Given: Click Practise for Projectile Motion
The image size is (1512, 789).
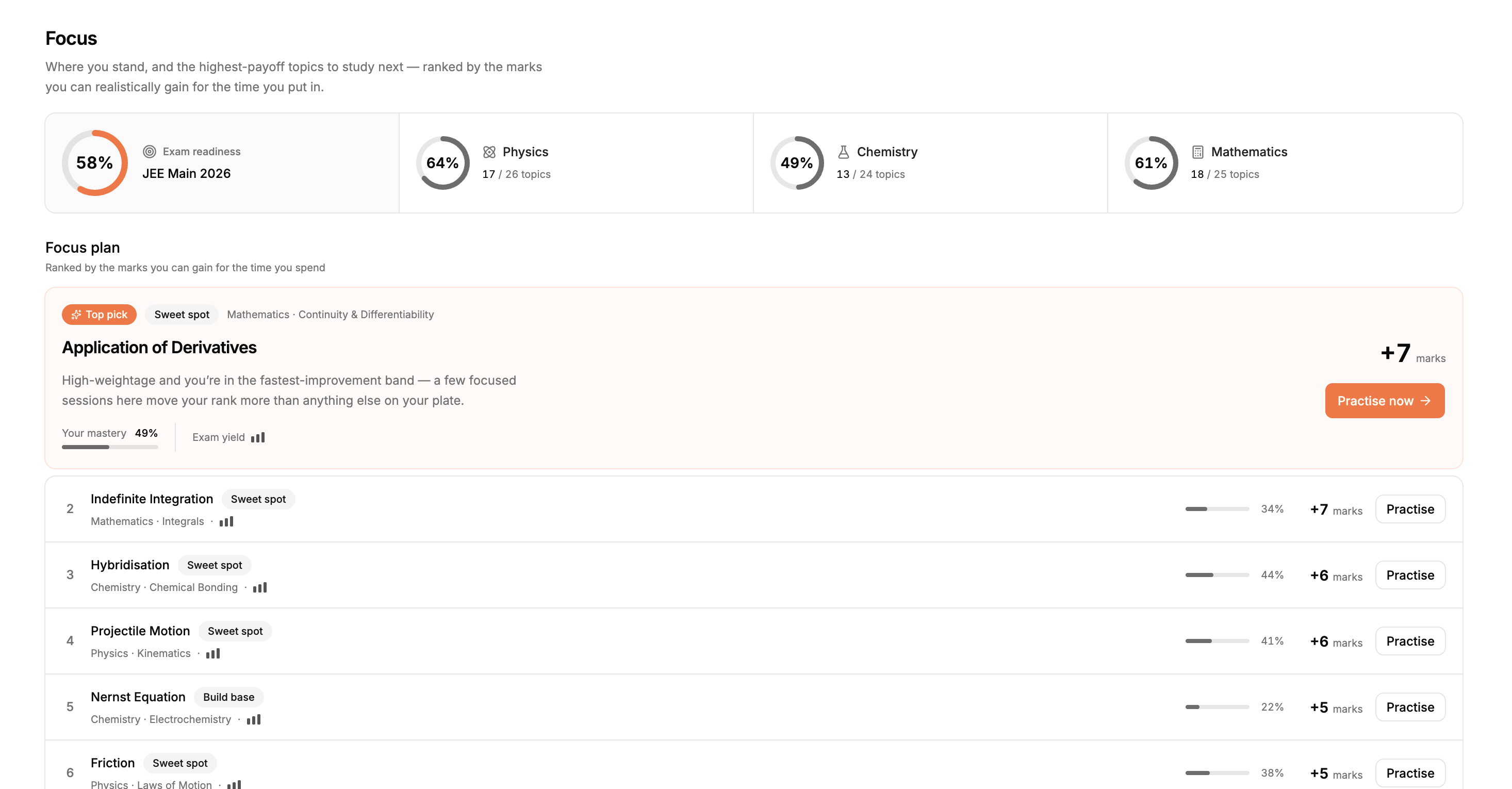Looking at the screenshot, I should pyautogui.click(x=1410, y=641).
